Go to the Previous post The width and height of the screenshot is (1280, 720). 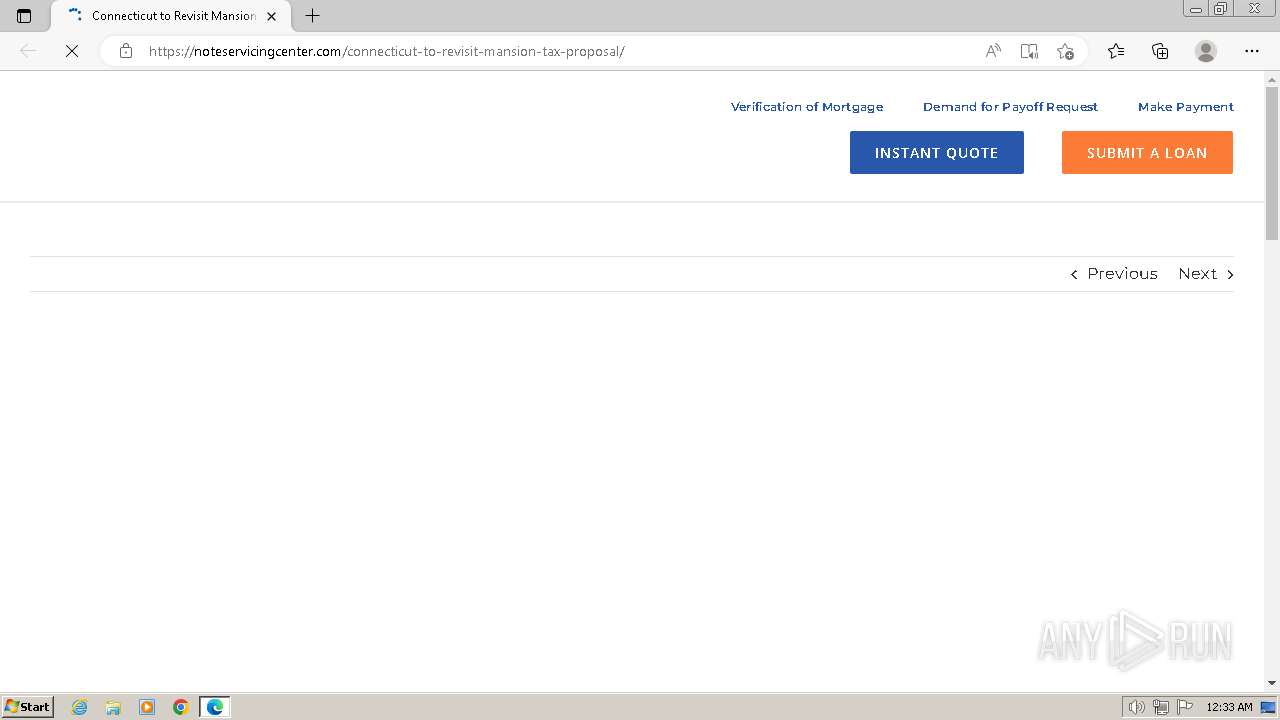1114,274
